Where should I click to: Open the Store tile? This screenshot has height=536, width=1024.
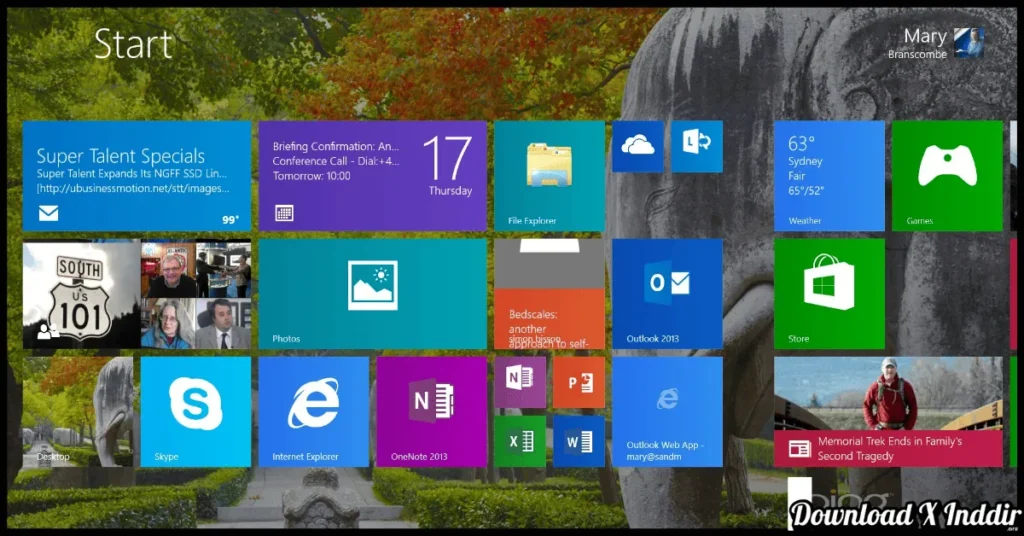pos(829,294)
